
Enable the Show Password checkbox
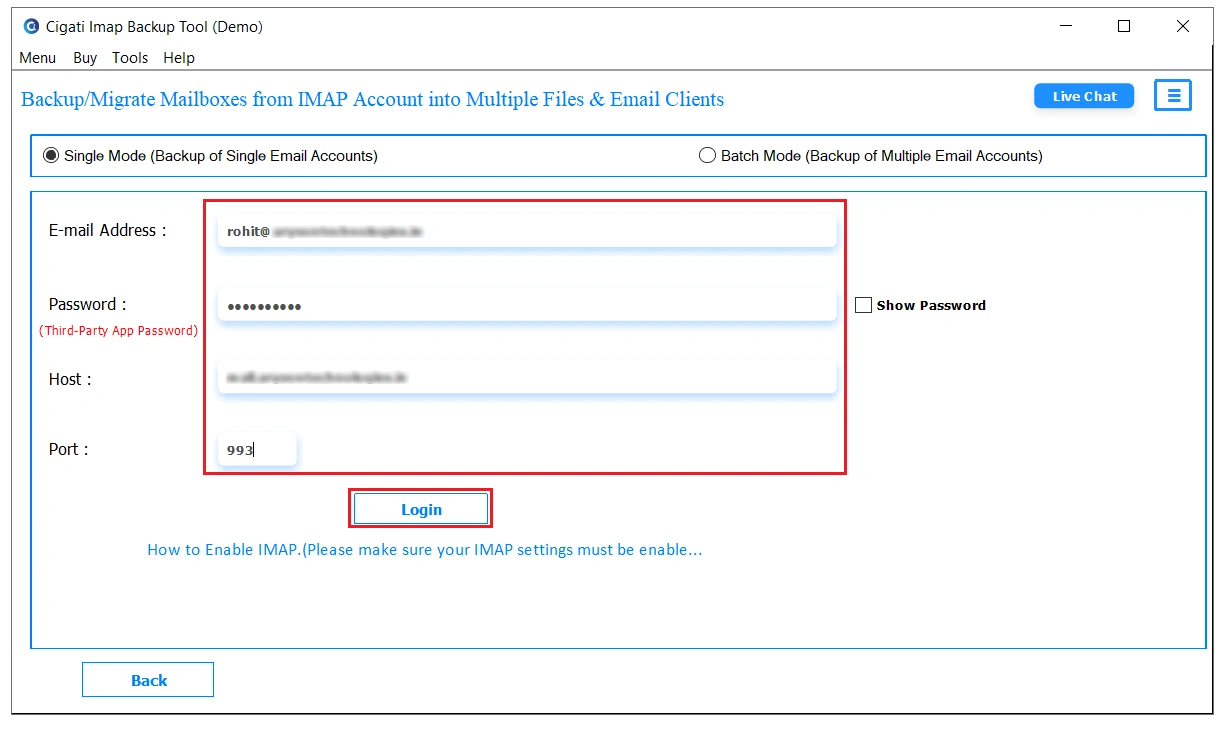point(863,305)
